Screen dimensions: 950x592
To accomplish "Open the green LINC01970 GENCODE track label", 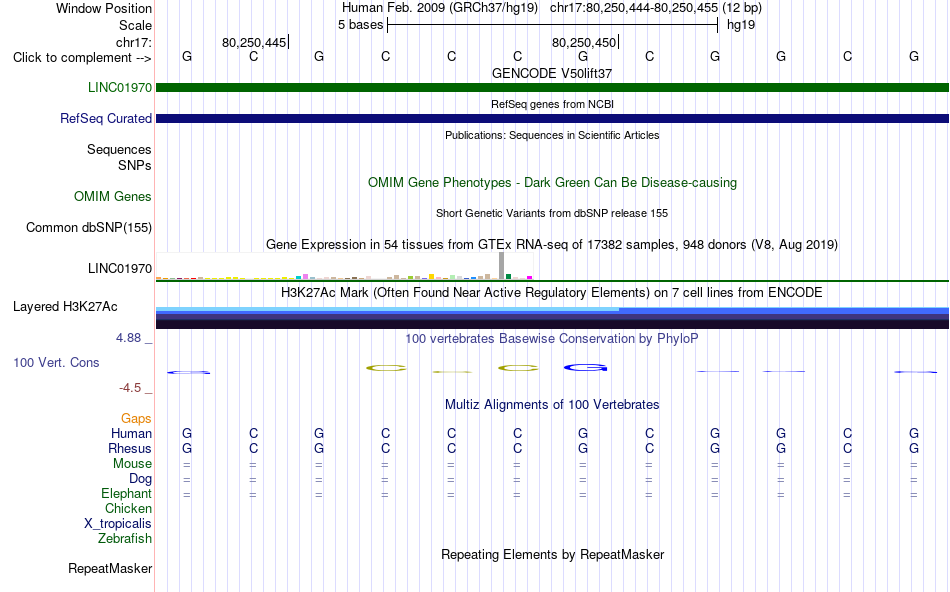I will (x=120, y=87).
